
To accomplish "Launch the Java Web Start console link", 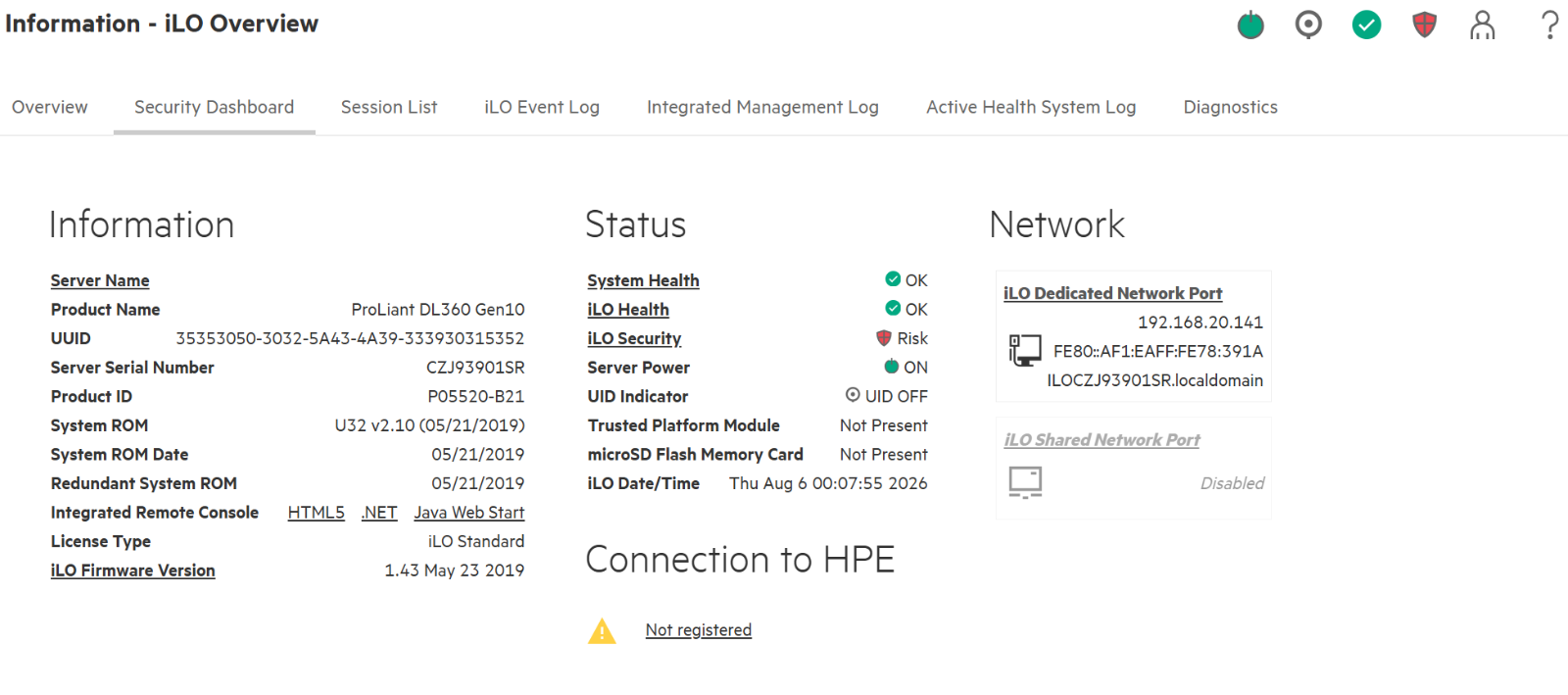I will tap(468, 513).
